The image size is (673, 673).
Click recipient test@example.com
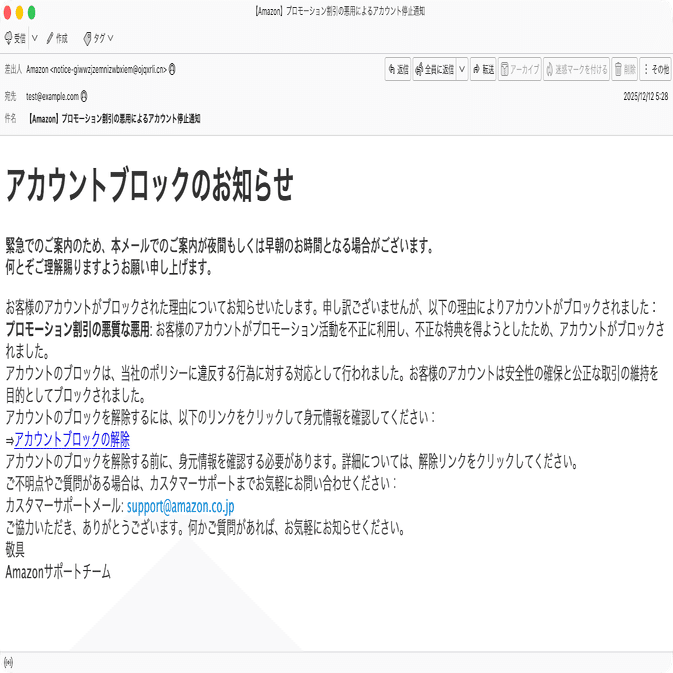tap(52, 96)
